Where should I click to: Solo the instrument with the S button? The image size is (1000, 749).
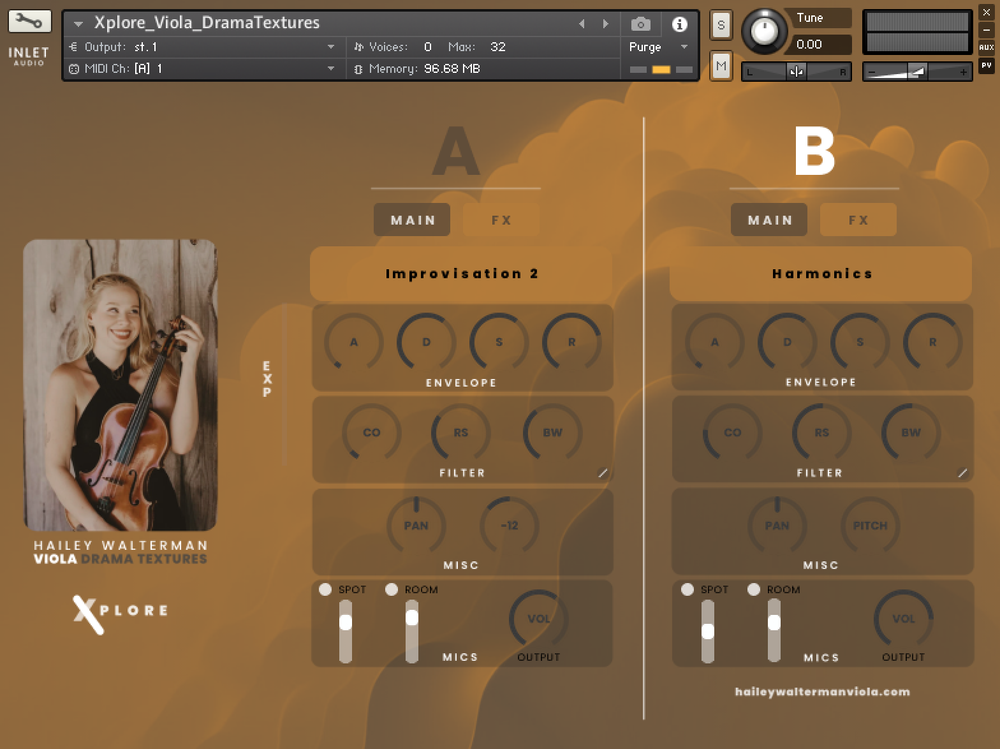(x=720, y=24)
